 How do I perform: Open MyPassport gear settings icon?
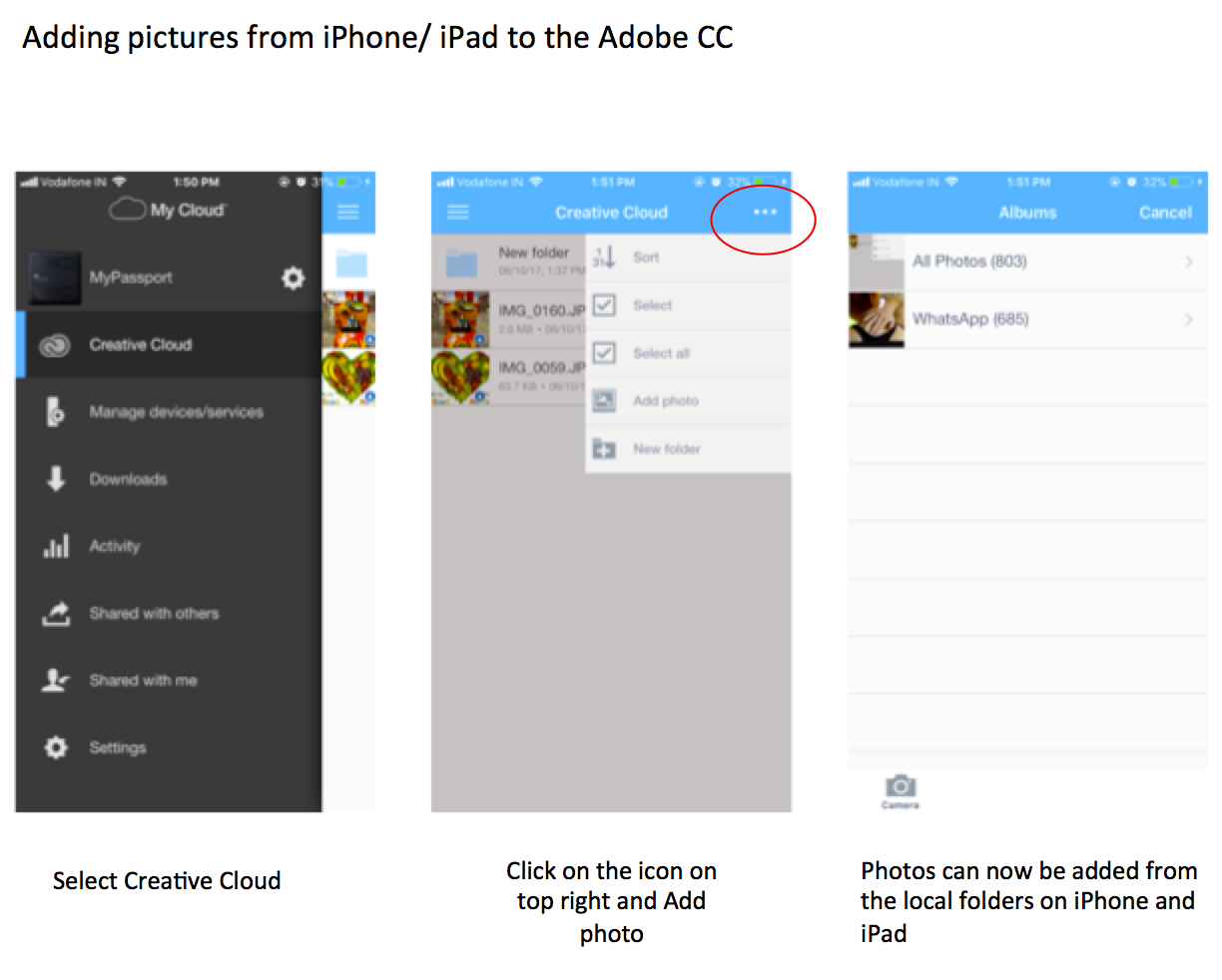coord(293,277)
